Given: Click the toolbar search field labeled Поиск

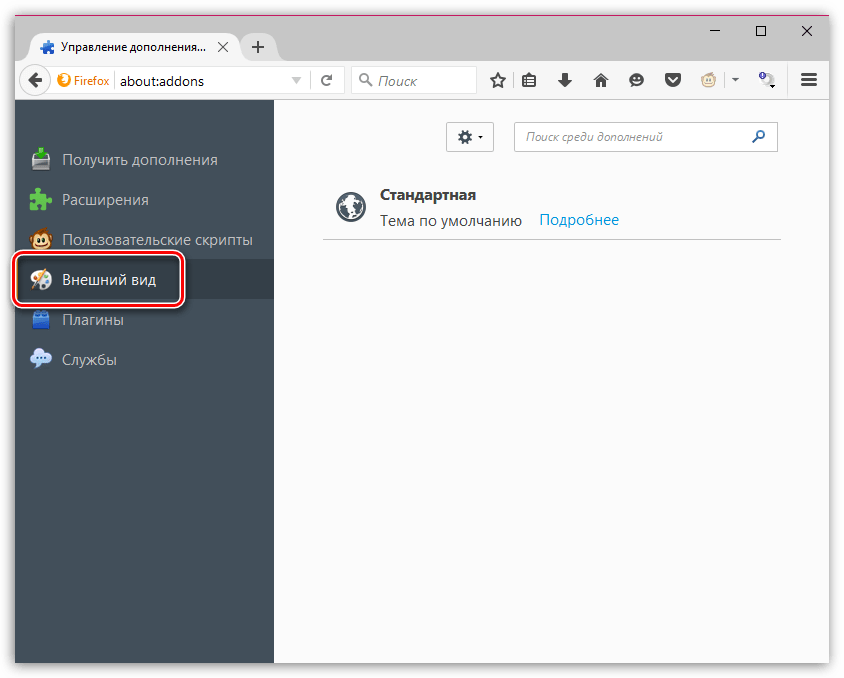Looking at the screenshot, I should 414,81.
